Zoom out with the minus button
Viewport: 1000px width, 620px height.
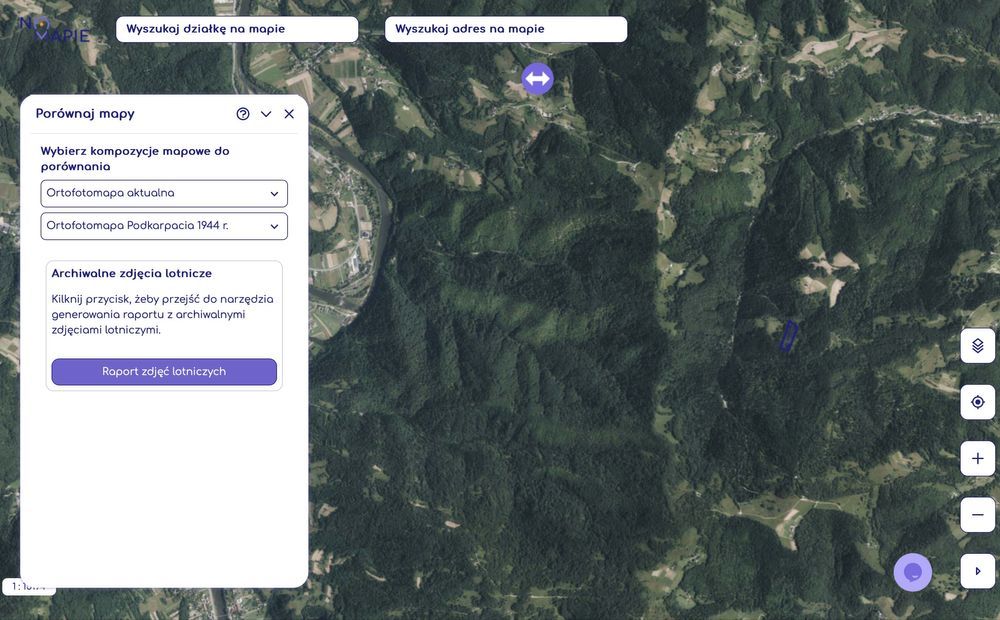click(x=978, y=515)
